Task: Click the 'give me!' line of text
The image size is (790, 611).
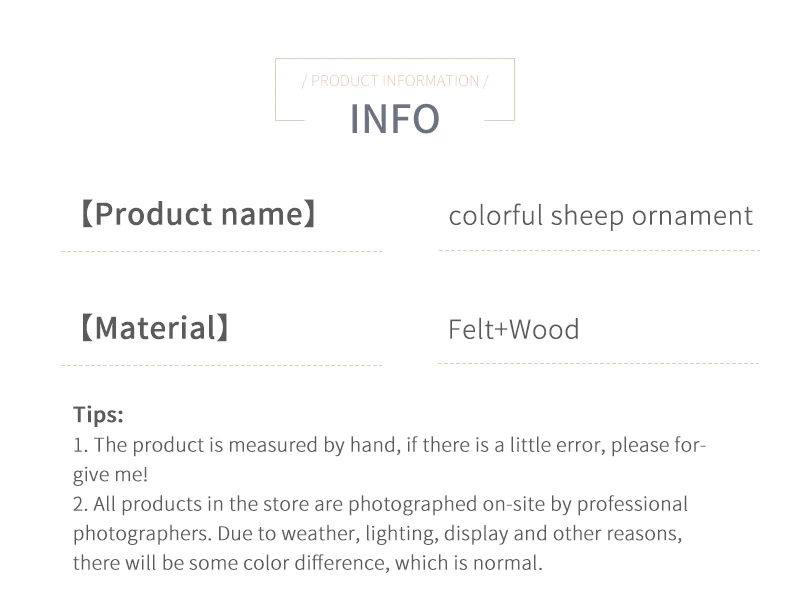Action: (x=111, y=475)
